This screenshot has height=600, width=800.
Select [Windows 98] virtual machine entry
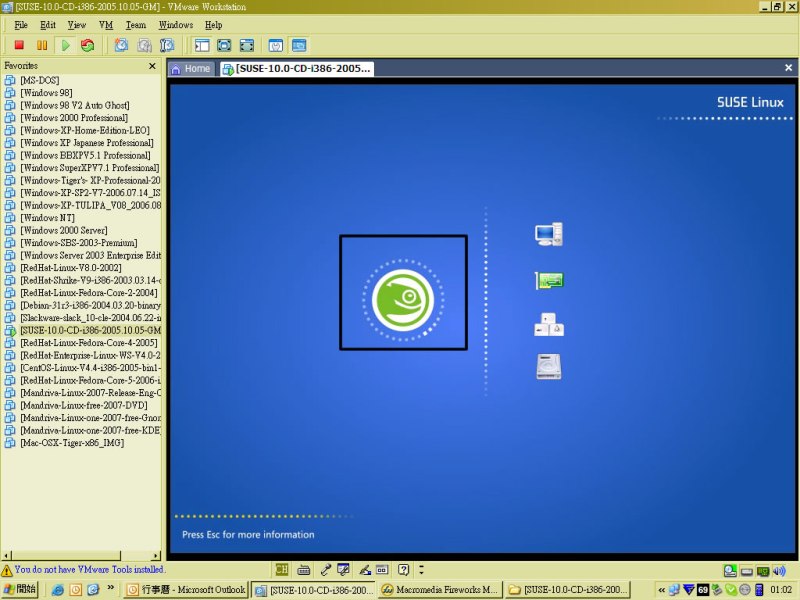(x=46, y=92)
